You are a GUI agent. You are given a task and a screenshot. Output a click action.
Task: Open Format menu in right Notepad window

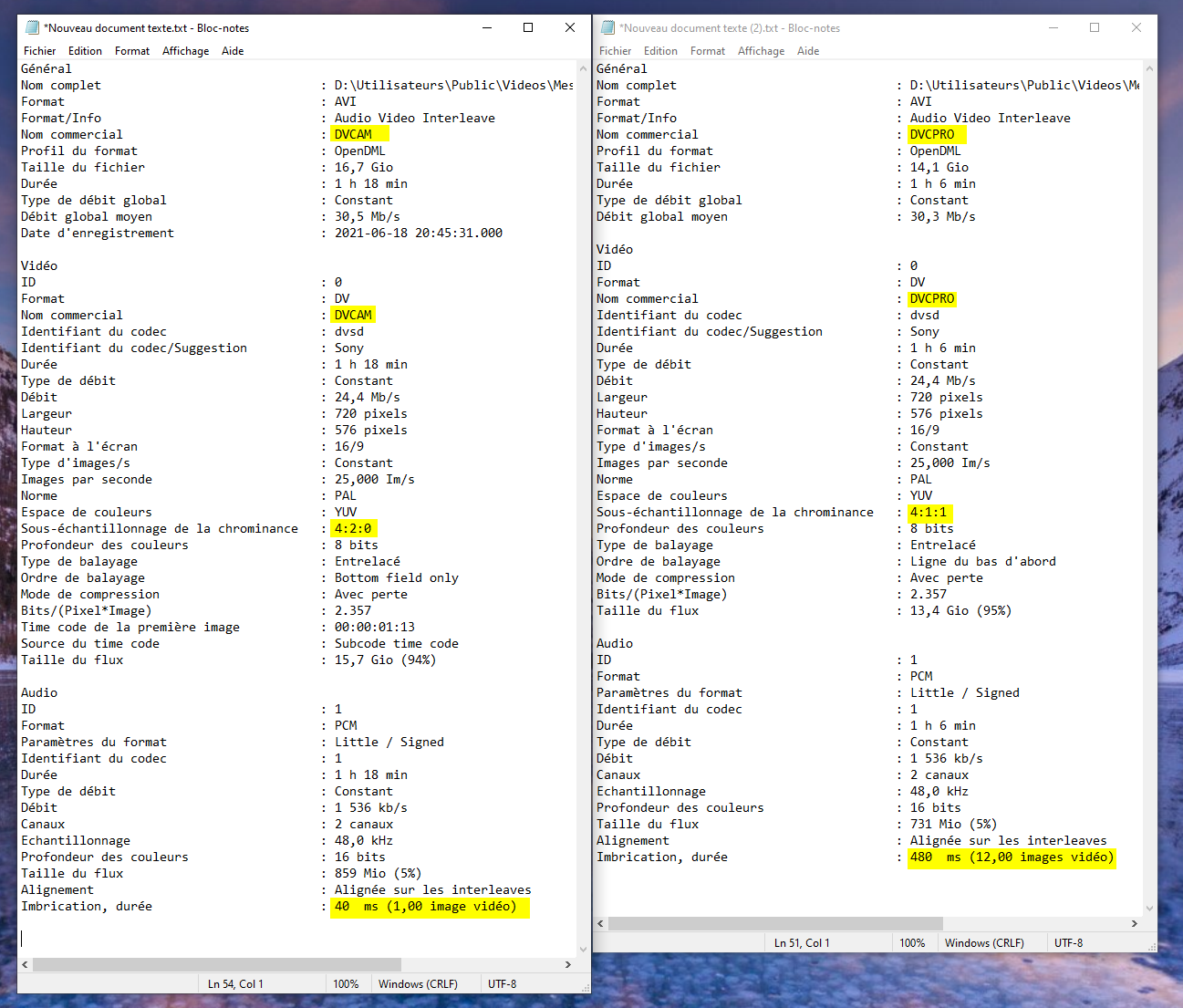[x=708, y=51]
